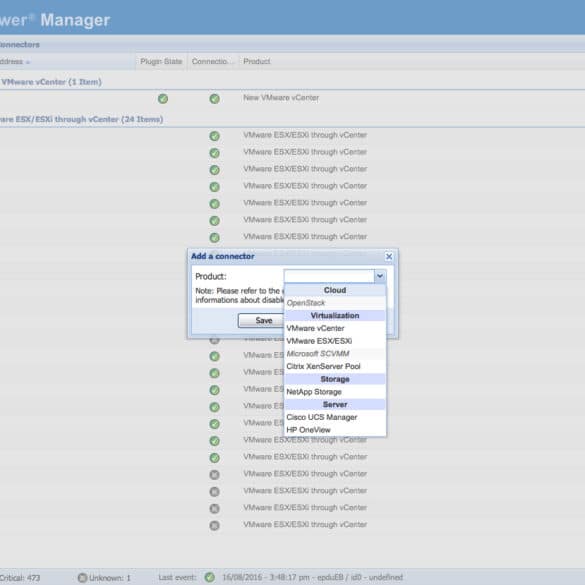This screenshot has width=585, height=585.
Task: Click the Connectio... column header
Action: [x=212, y=62]
